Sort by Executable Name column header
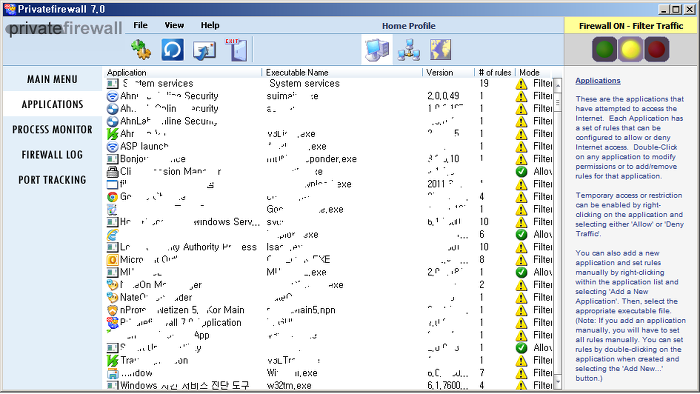Viewport: 700px width, 394px height. [x=342, y=72]
